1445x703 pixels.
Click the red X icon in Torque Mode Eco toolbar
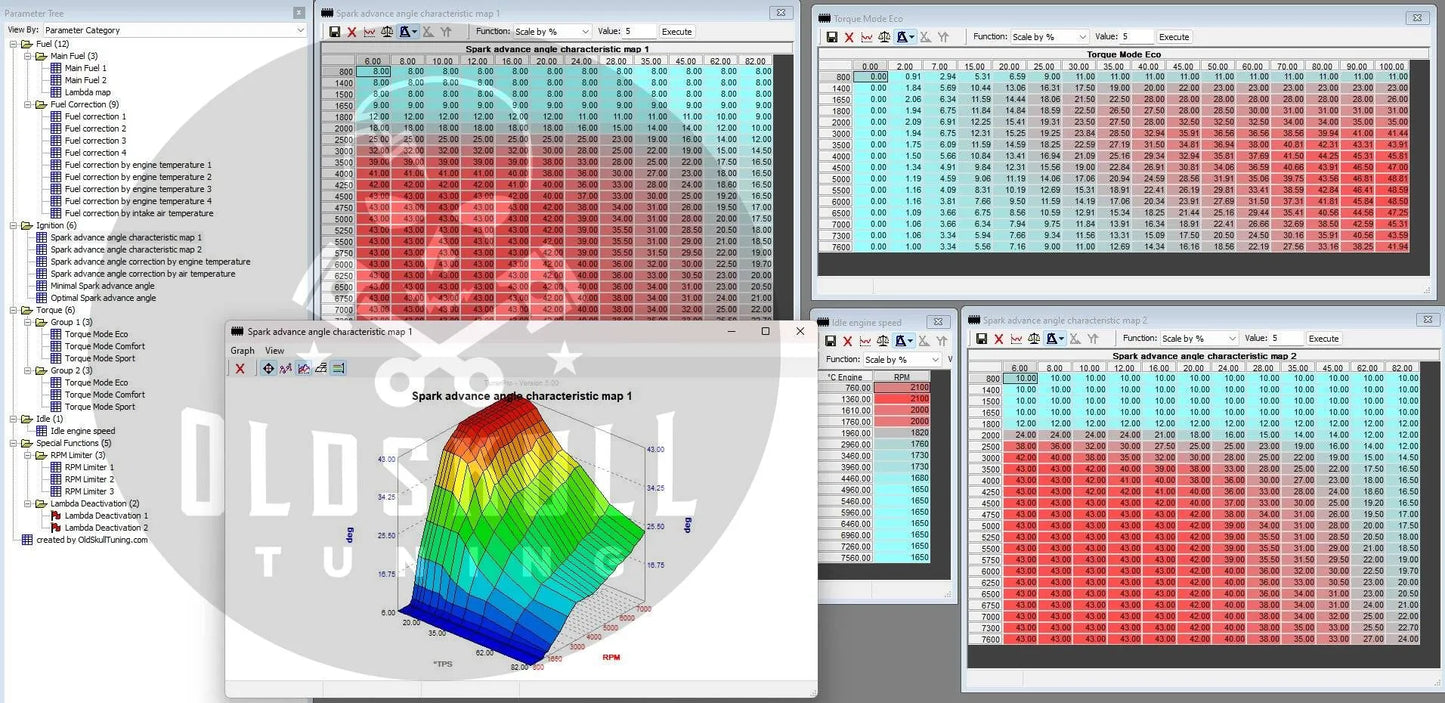[x=849, y=37]
